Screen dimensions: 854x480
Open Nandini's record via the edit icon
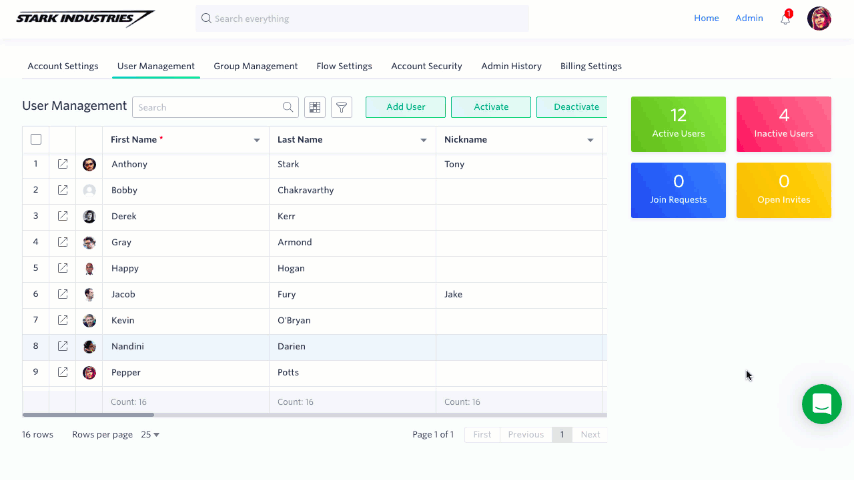(x=63, y=346)
